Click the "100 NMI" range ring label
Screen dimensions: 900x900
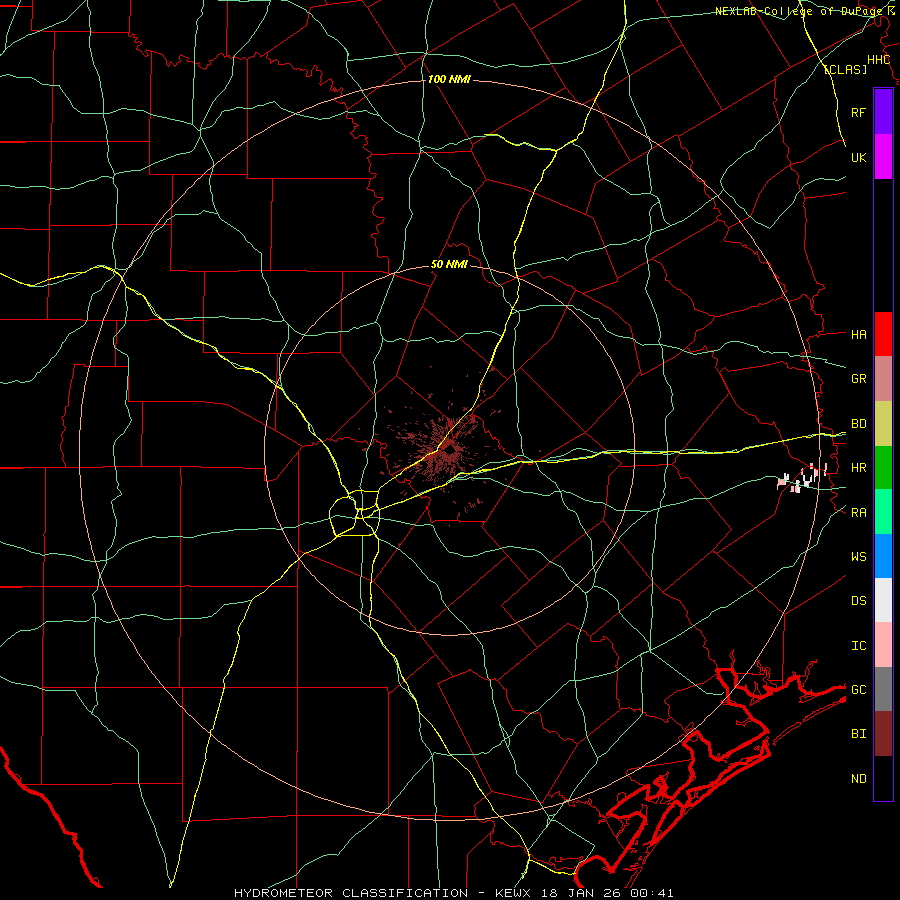(x=449, y=79)
